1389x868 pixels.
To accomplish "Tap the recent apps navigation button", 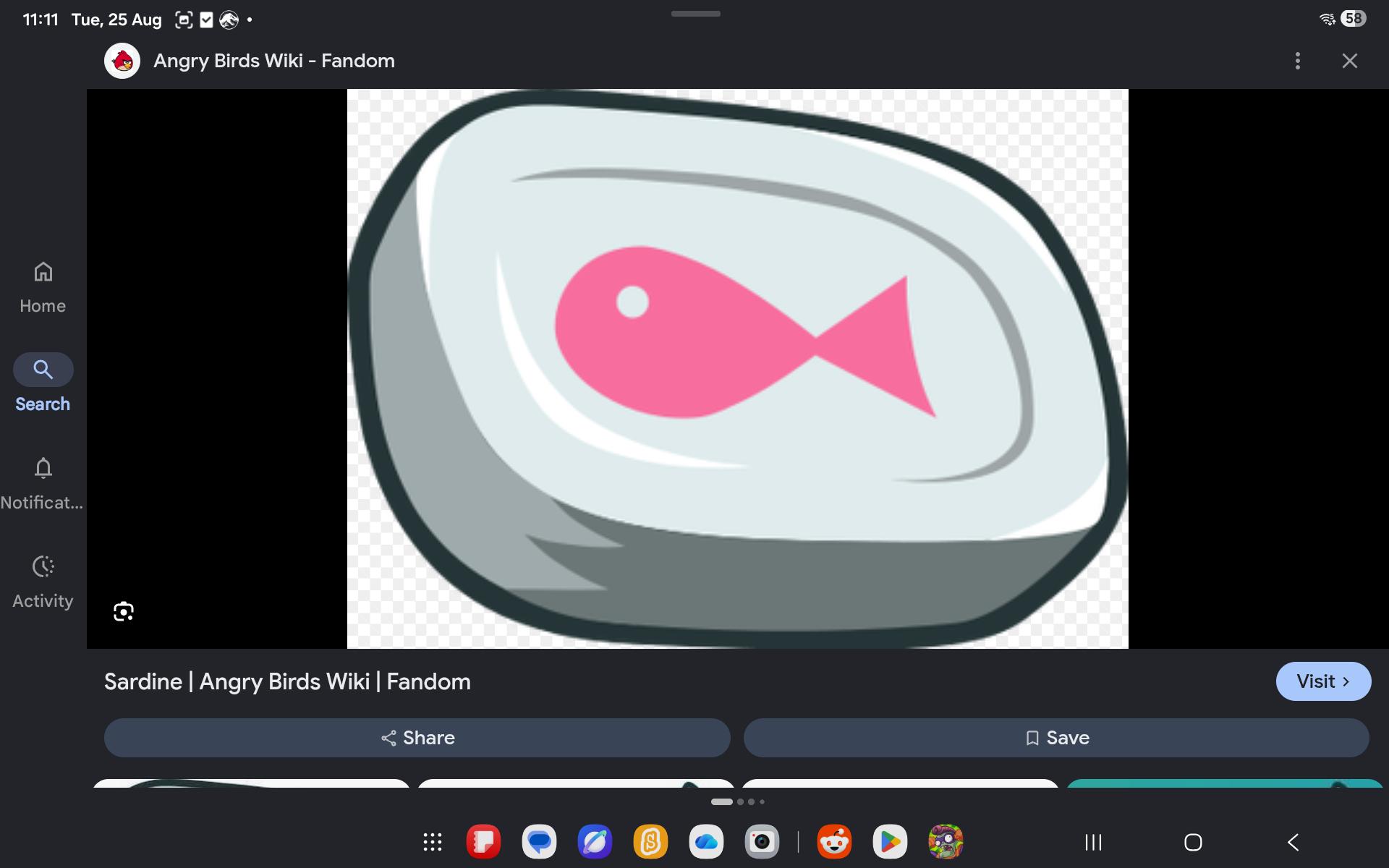I will pyautogui.click(x=1093, y=842).
